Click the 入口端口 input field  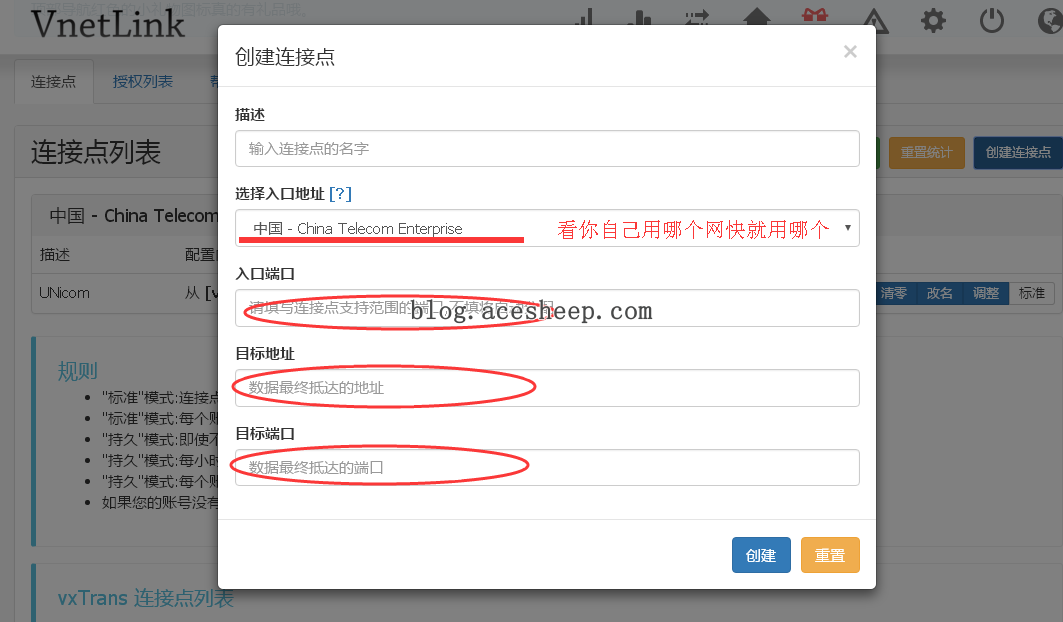coord(547,308)
